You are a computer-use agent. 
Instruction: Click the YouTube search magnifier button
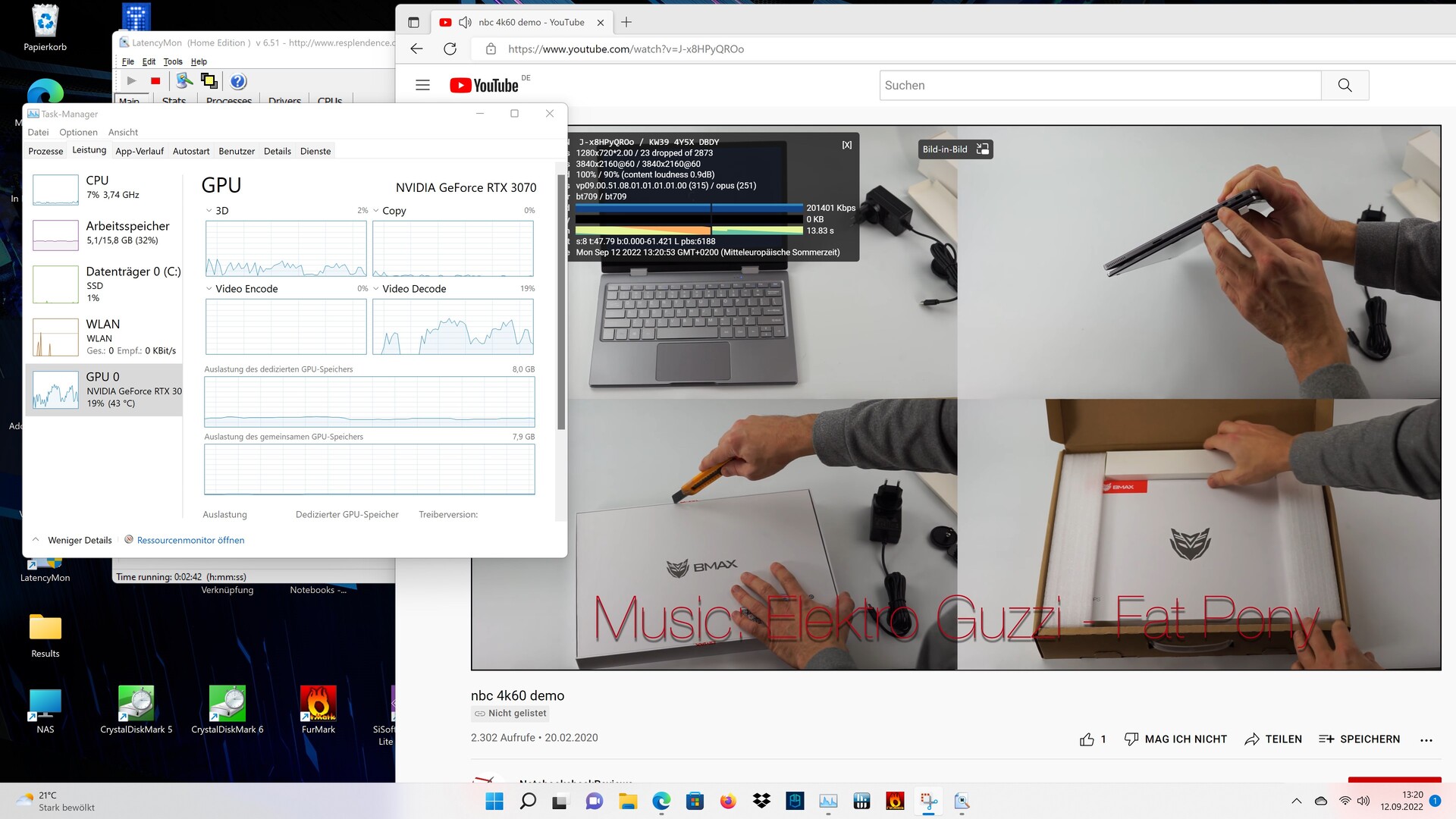pyautogui.click(x=1345, y=86)
